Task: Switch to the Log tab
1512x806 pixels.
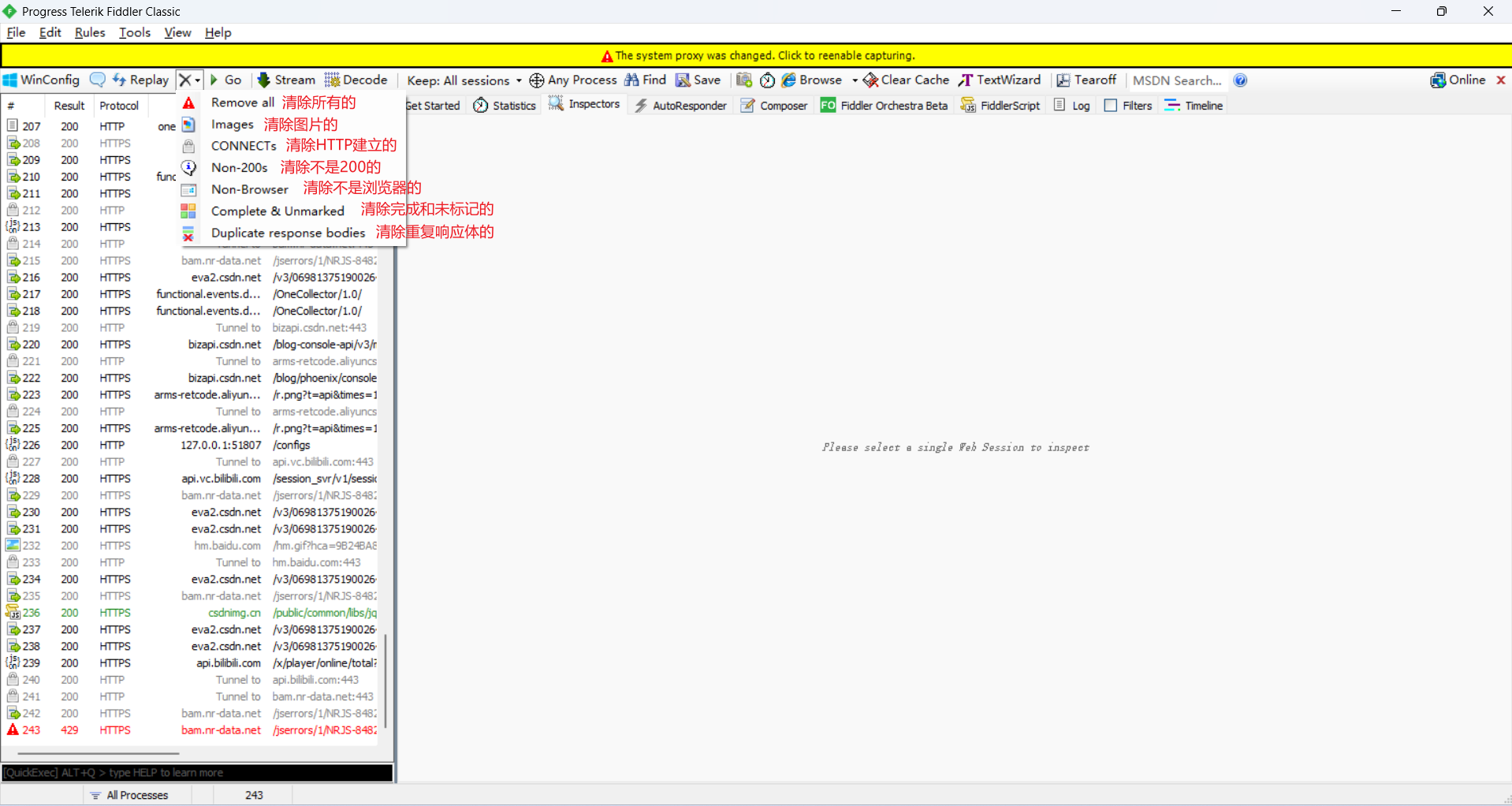Action: (x=1072, y=106)
